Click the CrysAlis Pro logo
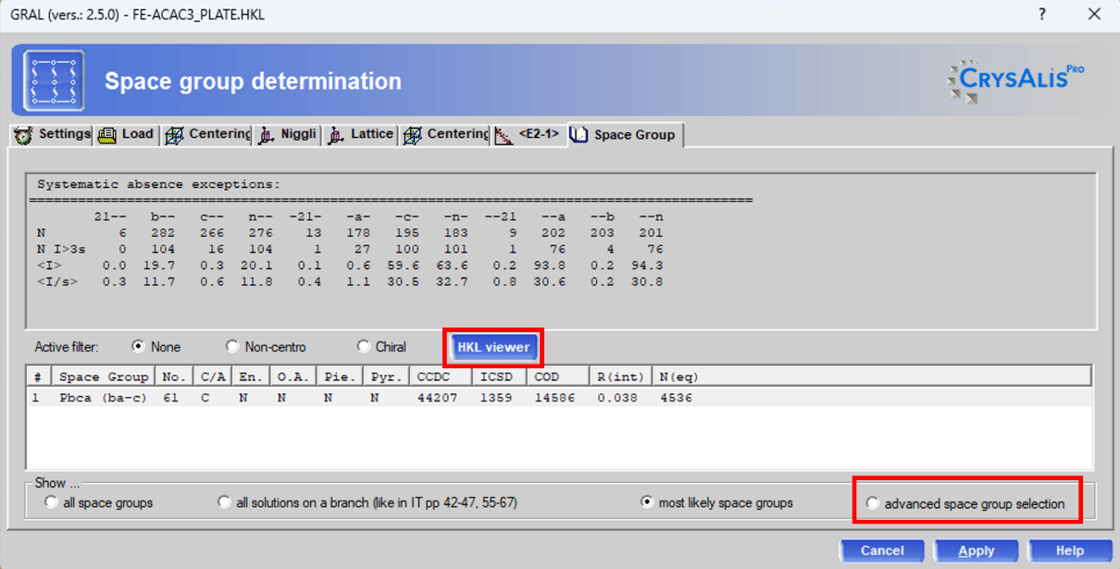The image size is (1120, 569). tap(1016, 82)
